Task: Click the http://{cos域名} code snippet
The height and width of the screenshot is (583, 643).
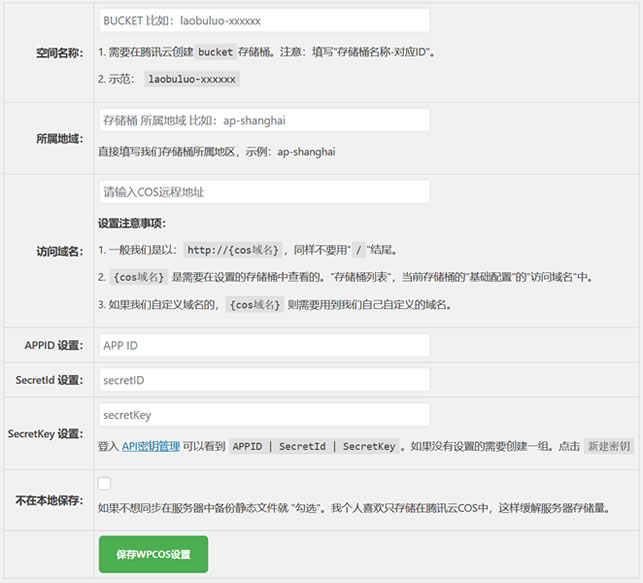Action: 233,250
